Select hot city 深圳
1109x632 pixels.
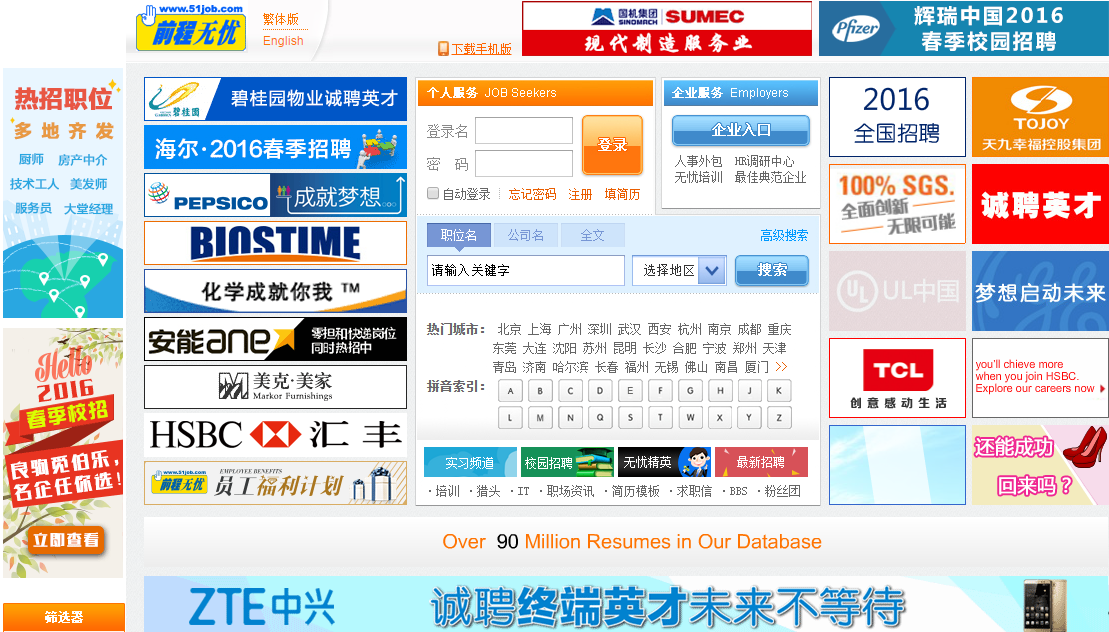599,329
